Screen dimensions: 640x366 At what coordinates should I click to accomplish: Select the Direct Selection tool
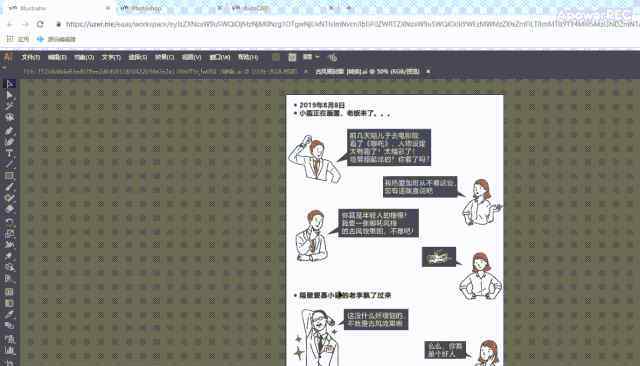tap(10, 96)
